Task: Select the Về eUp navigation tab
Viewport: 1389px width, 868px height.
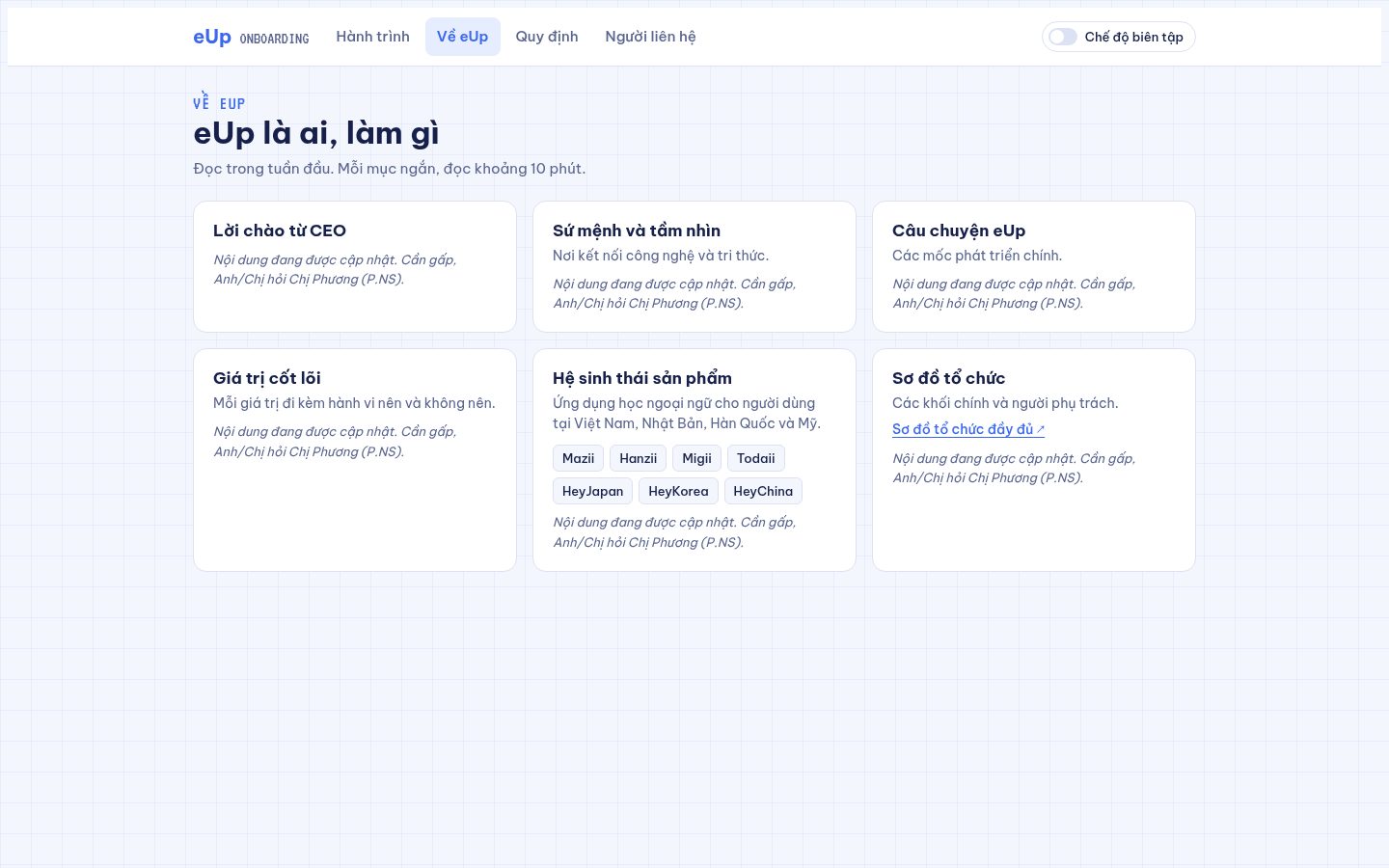Action: pos(462,37)
